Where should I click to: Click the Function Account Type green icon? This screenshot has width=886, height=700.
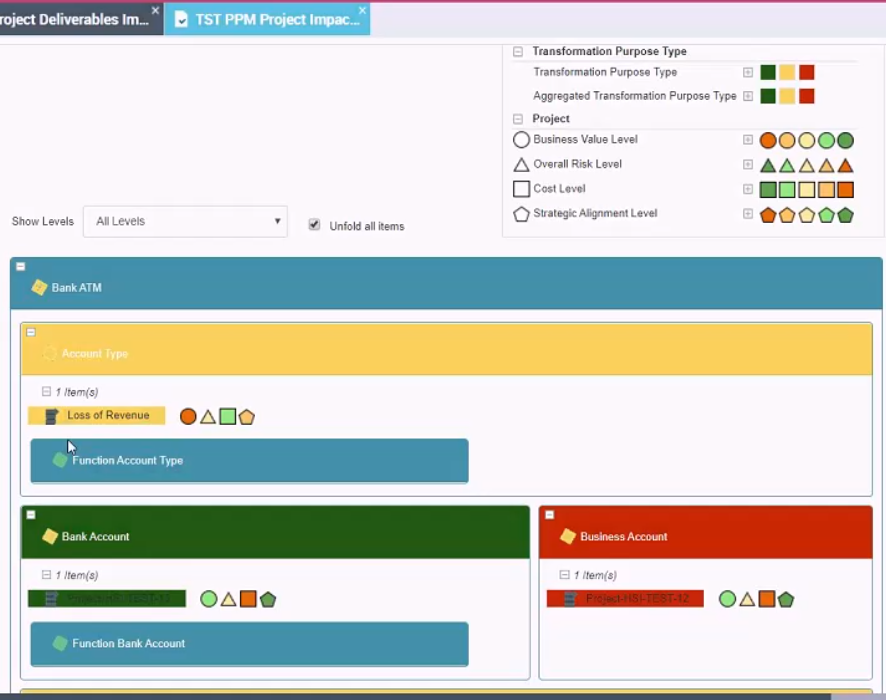(x=60, y=460)
